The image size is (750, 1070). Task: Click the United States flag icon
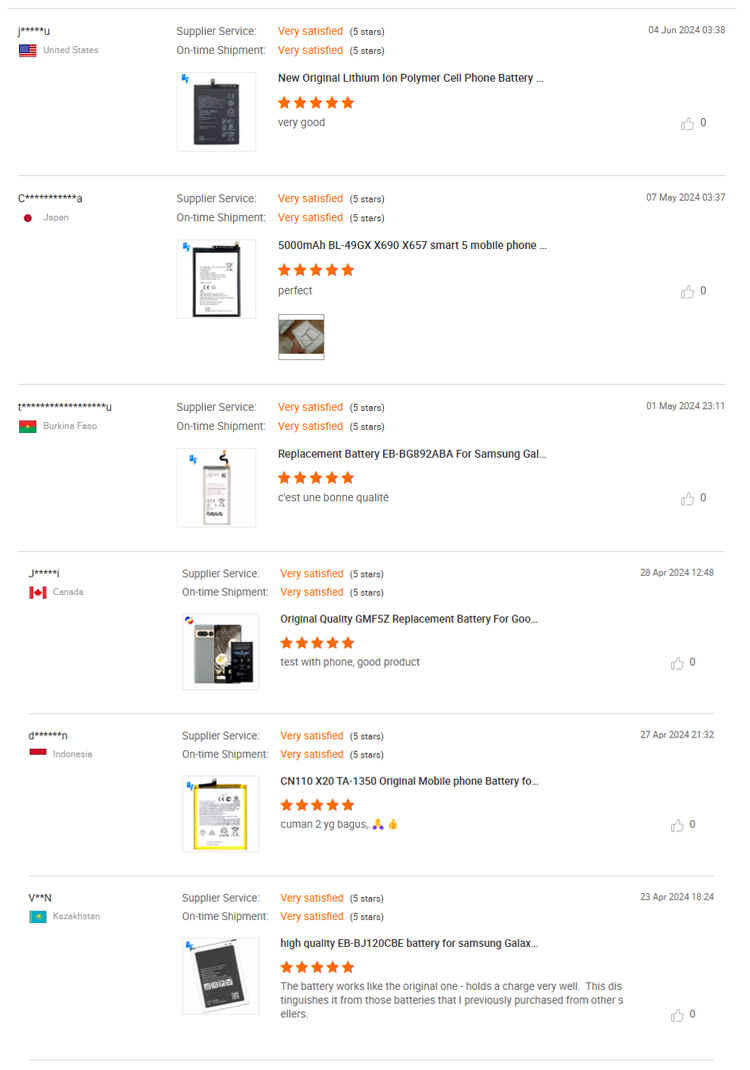tap(28, 50)
